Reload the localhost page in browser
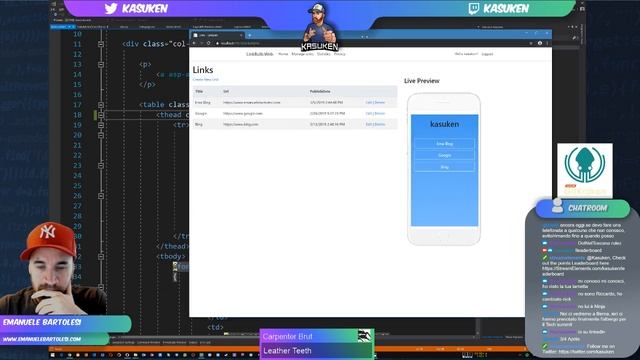This screenshot has width=640, height=360. (x=209, y=43)
